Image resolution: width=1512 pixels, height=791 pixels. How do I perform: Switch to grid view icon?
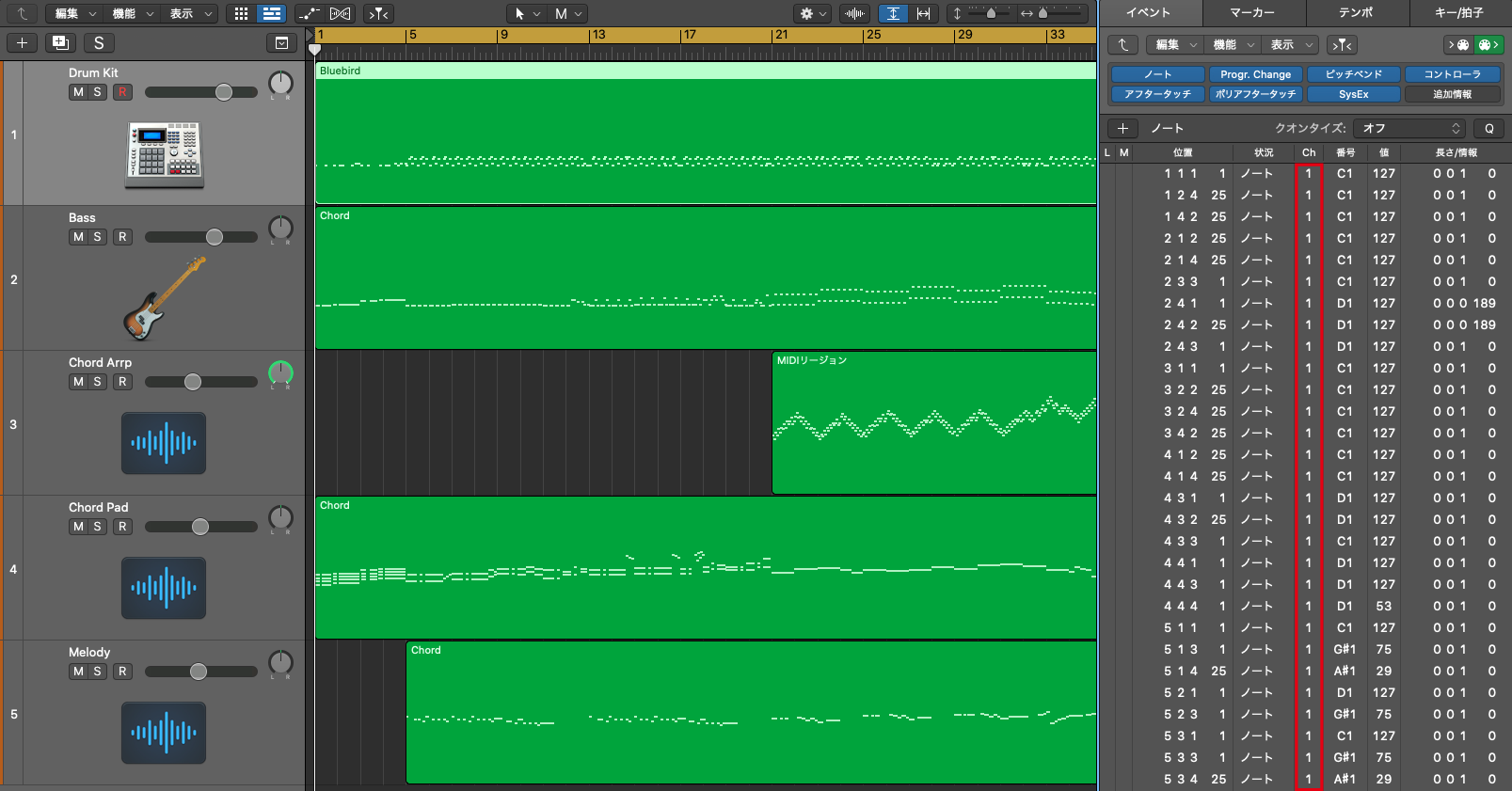click(242, 13)
